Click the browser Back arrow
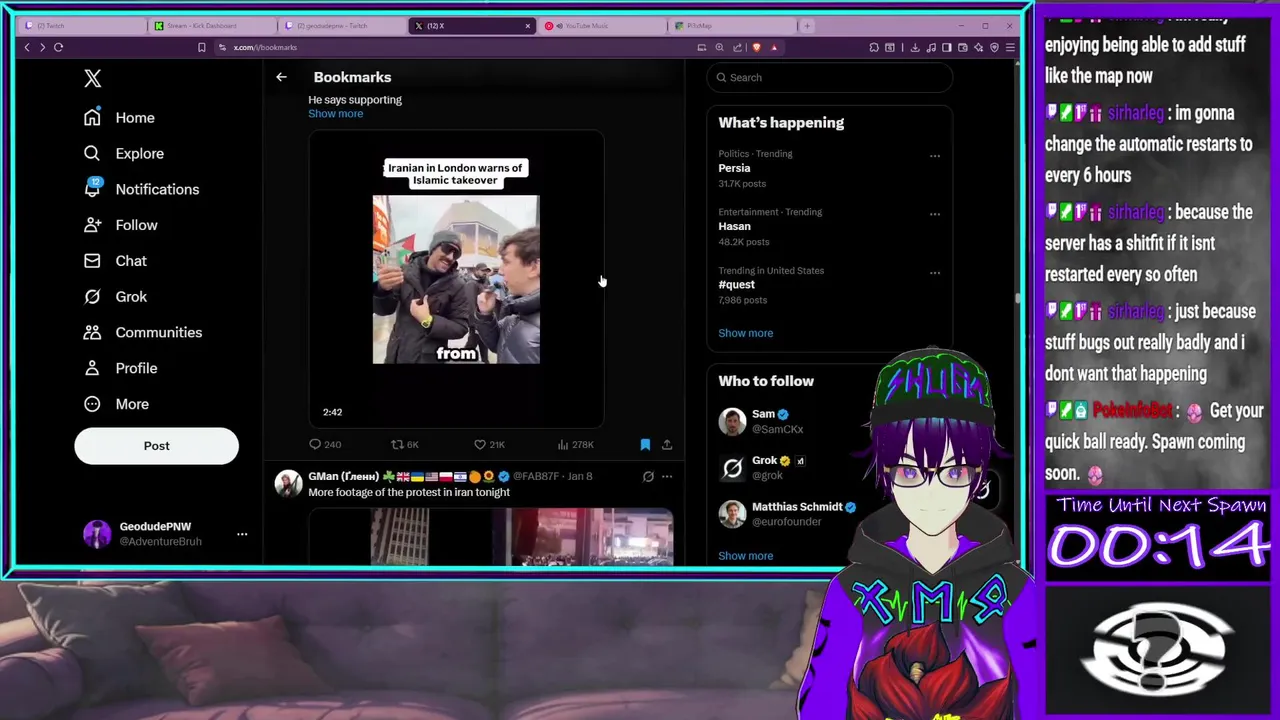Viewport: 1280px width, 720px height. coord(27,47)
